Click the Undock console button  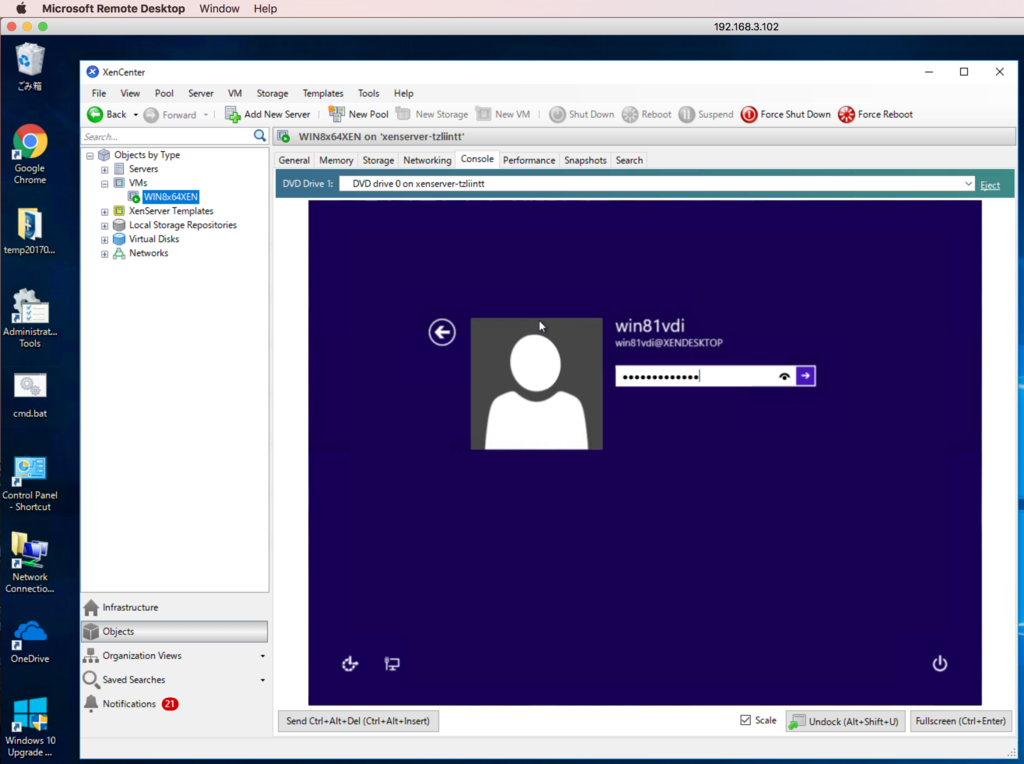(845, 721)
